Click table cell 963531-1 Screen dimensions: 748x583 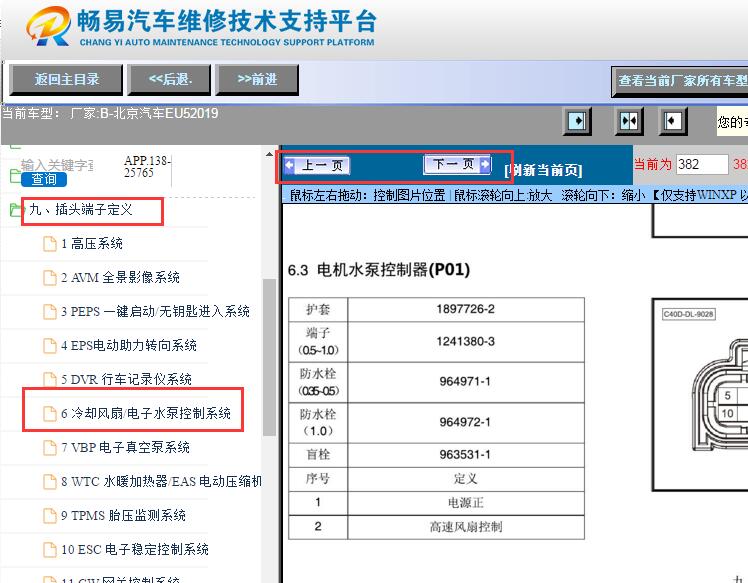466,455
